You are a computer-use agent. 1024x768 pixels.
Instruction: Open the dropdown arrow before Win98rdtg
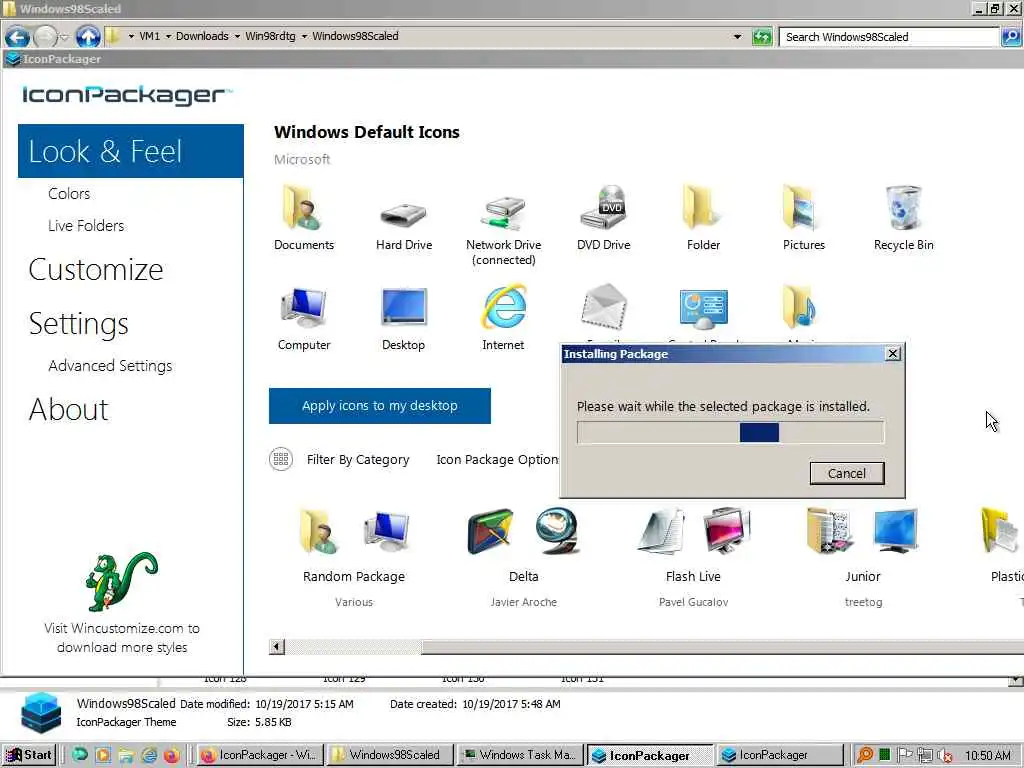pos(236,37)
